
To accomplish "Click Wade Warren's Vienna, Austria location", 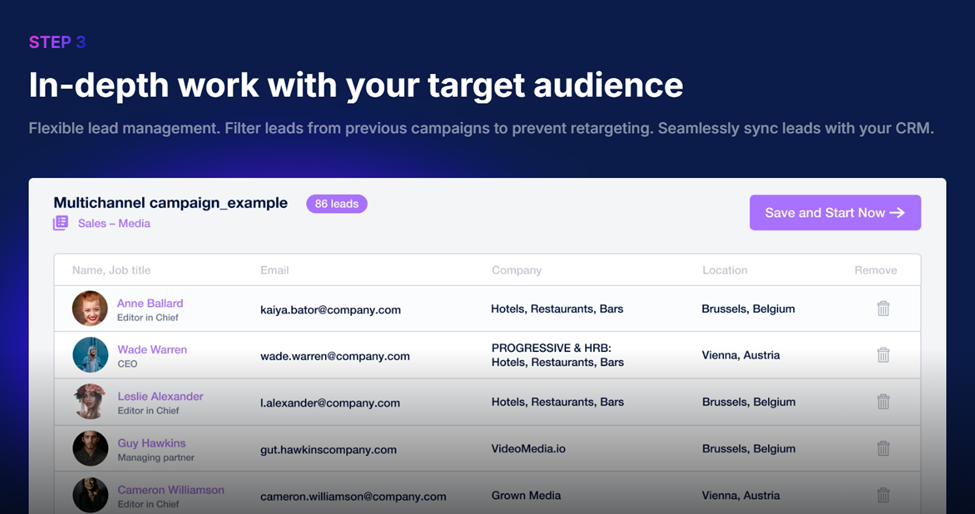I will click(x=741, y=355).
